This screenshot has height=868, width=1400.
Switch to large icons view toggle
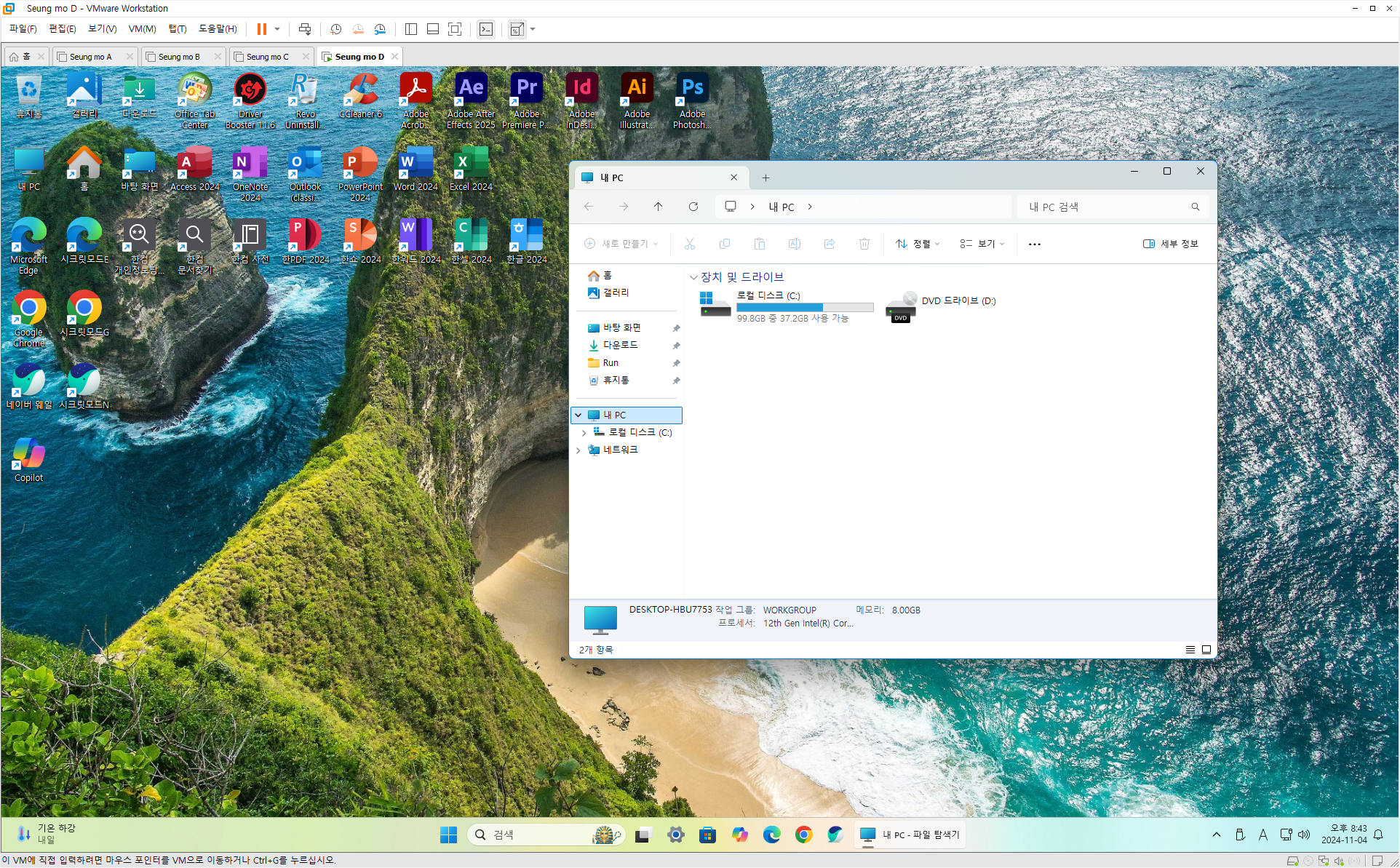1206,650
